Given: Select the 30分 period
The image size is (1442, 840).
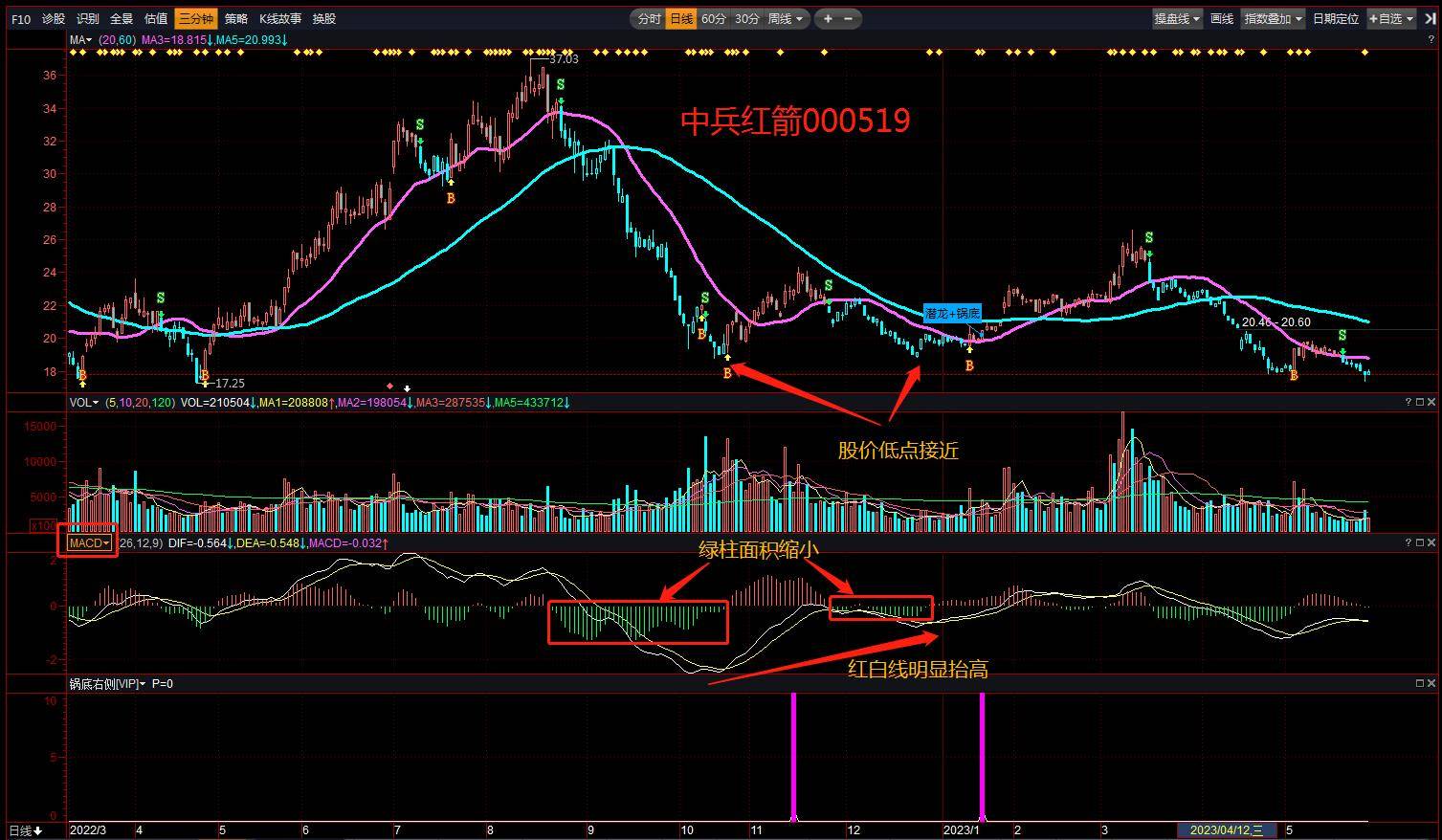Looking at the screenshot, I should click(x=747, y=18).
